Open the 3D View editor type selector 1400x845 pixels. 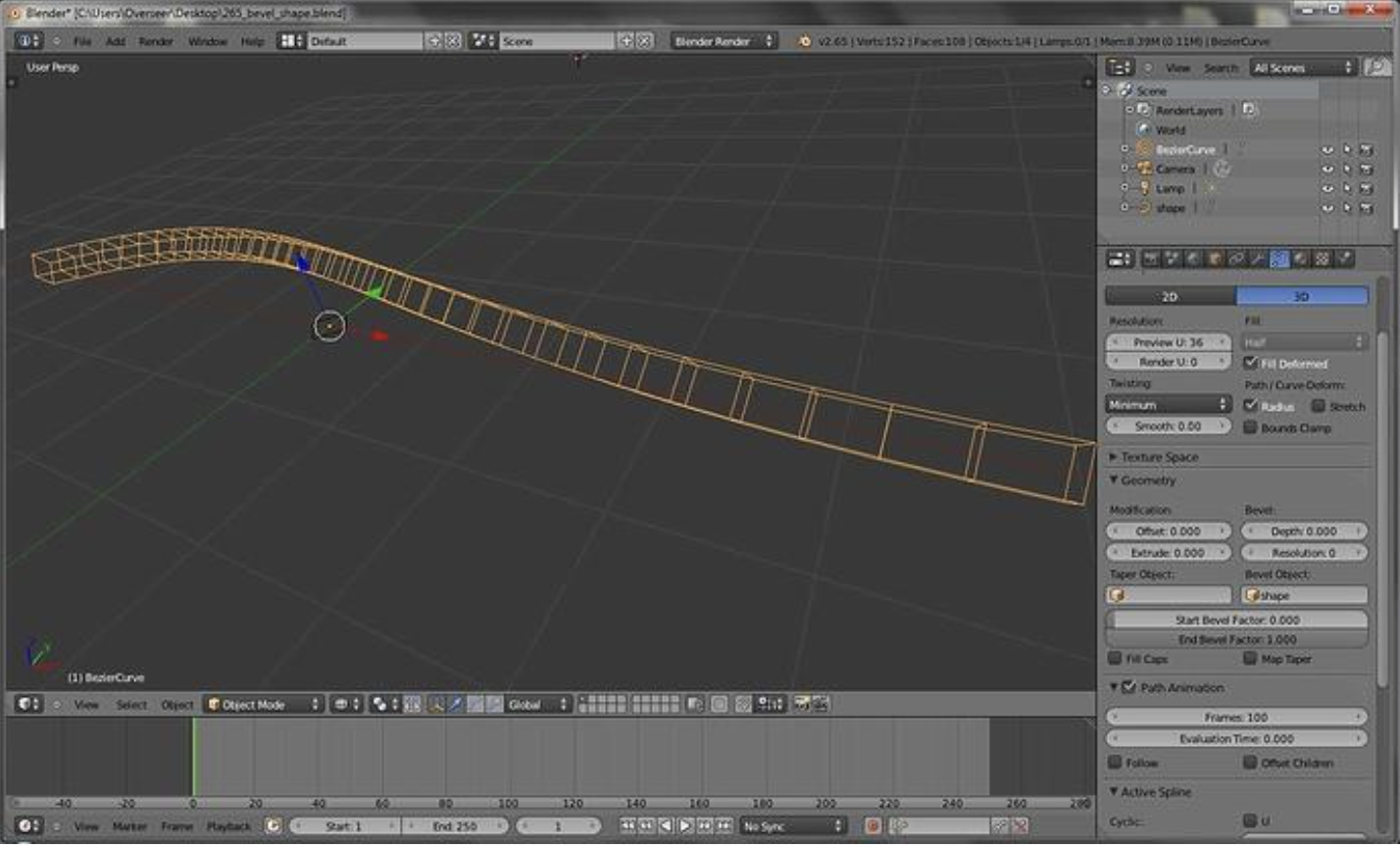click(28, 704)
